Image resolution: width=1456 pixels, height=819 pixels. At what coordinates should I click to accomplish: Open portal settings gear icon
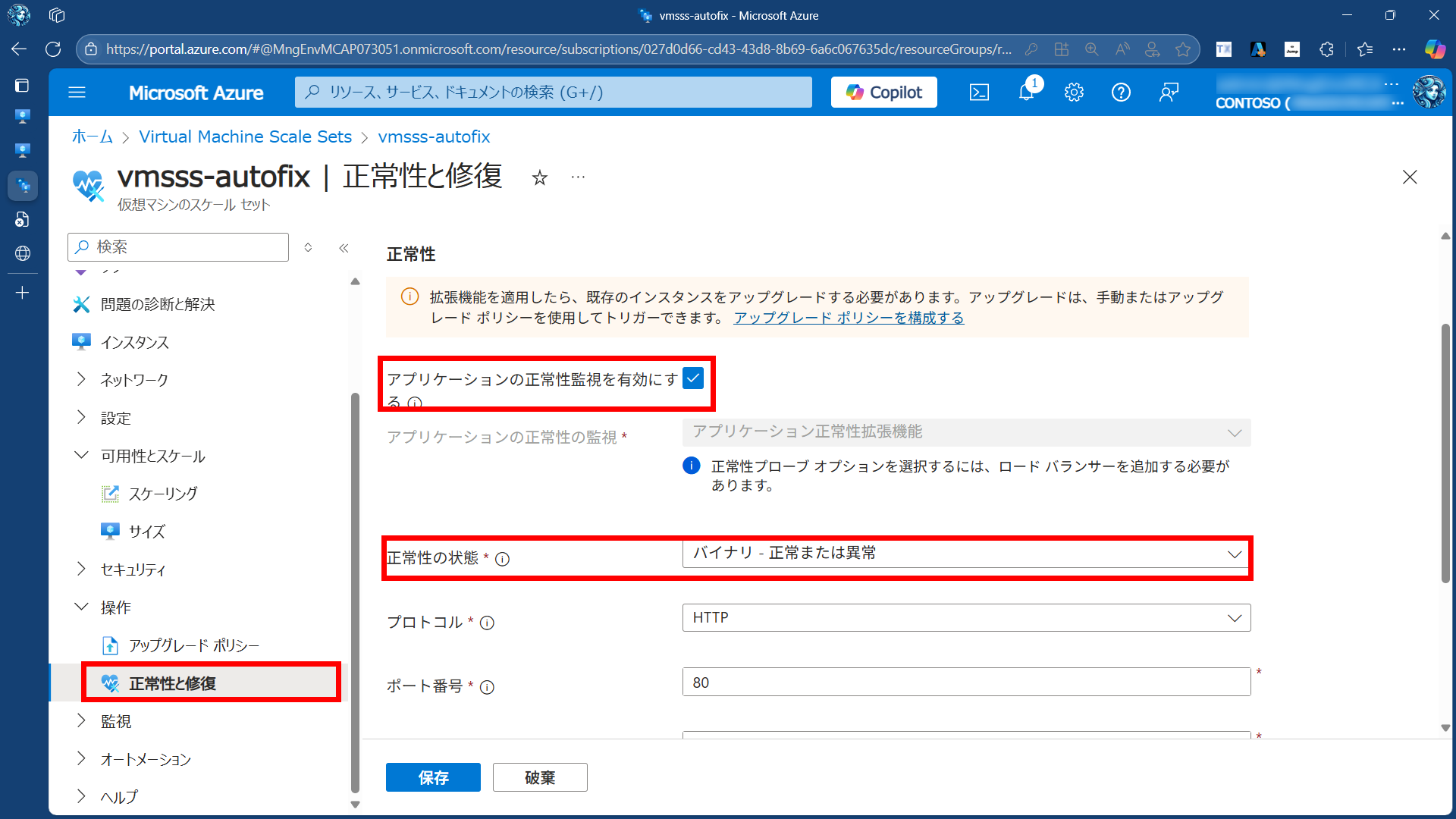point(1074,93)
